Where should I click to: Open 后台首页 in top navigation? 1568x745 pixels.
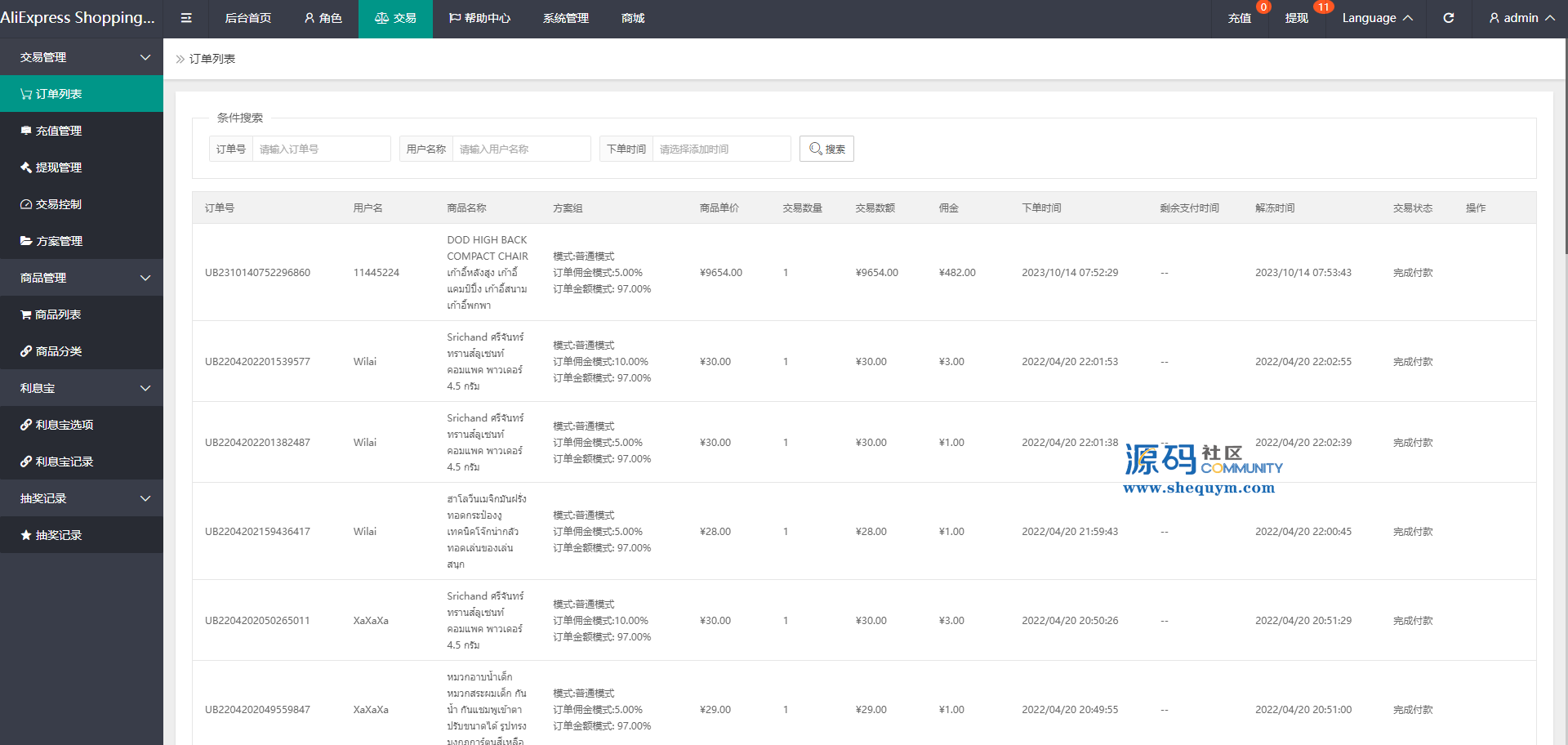(248, 18)
